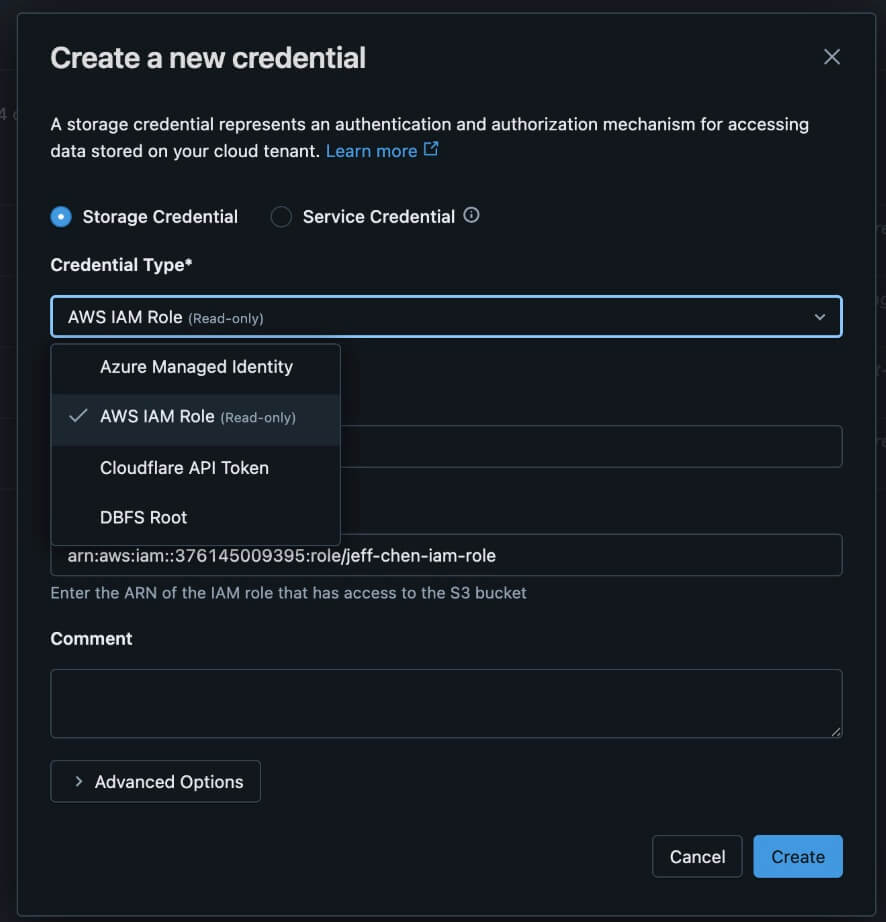Pick the DBFS Root credential type

click(x=144, y=517)
